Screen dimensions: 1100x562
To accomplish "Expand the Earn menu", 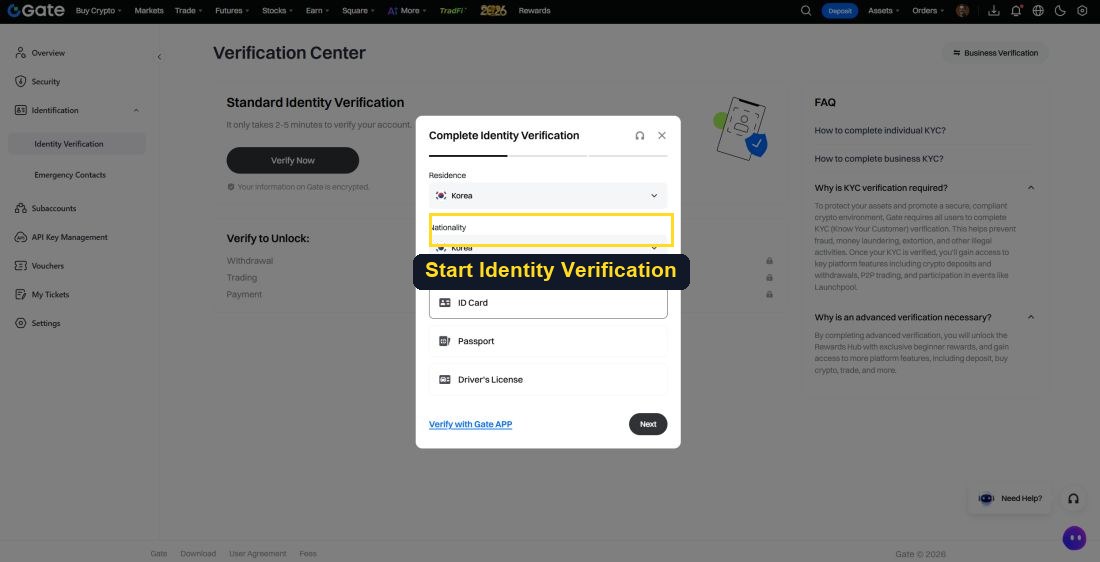I will coord(318,11).
